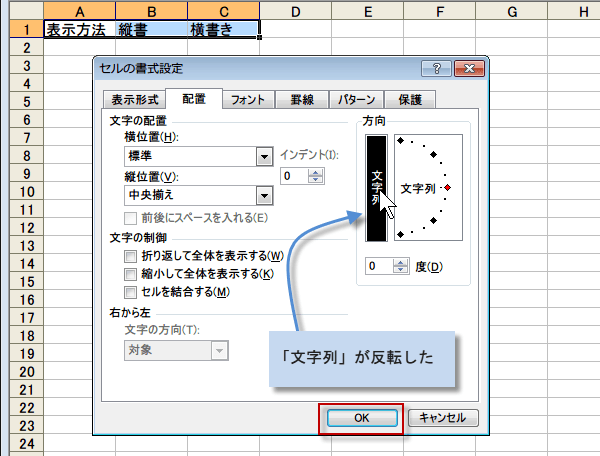Click the キャンセル button
This screenshot has height=456, width=600.
pos(443,418)
